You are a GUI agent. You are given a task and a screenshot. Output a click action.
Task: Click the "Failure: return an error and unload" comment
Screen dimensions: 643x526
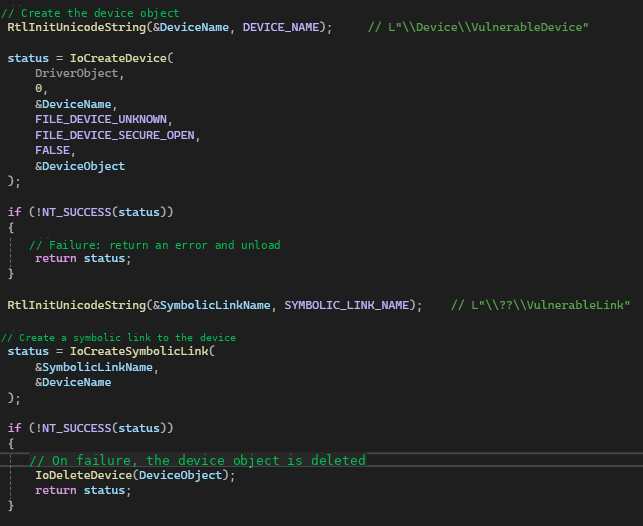[154, 245]
